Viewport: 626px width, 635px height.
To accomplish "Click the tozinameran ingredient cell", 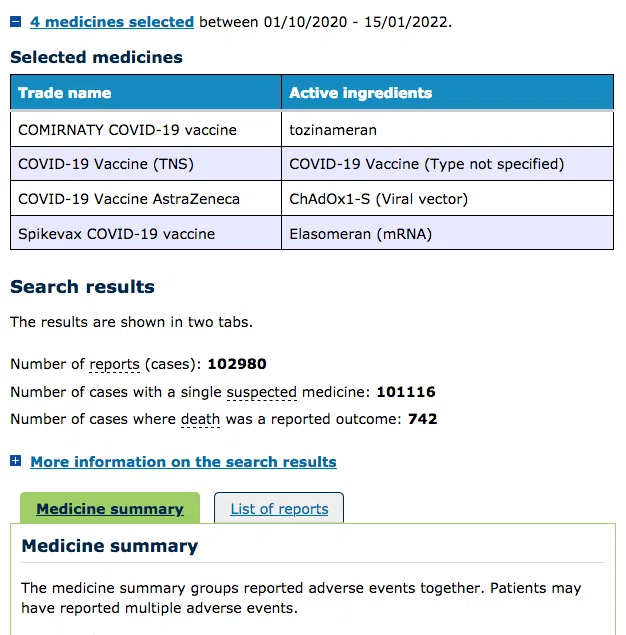I will (447, 130).
